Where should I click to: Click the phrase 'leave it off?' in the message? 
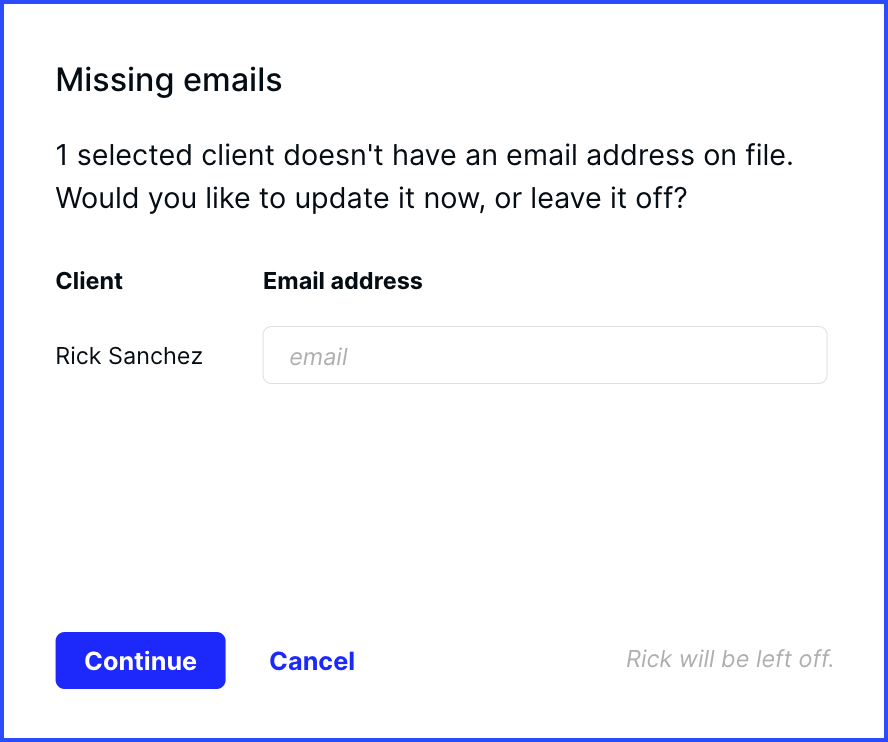pos(609,198)
